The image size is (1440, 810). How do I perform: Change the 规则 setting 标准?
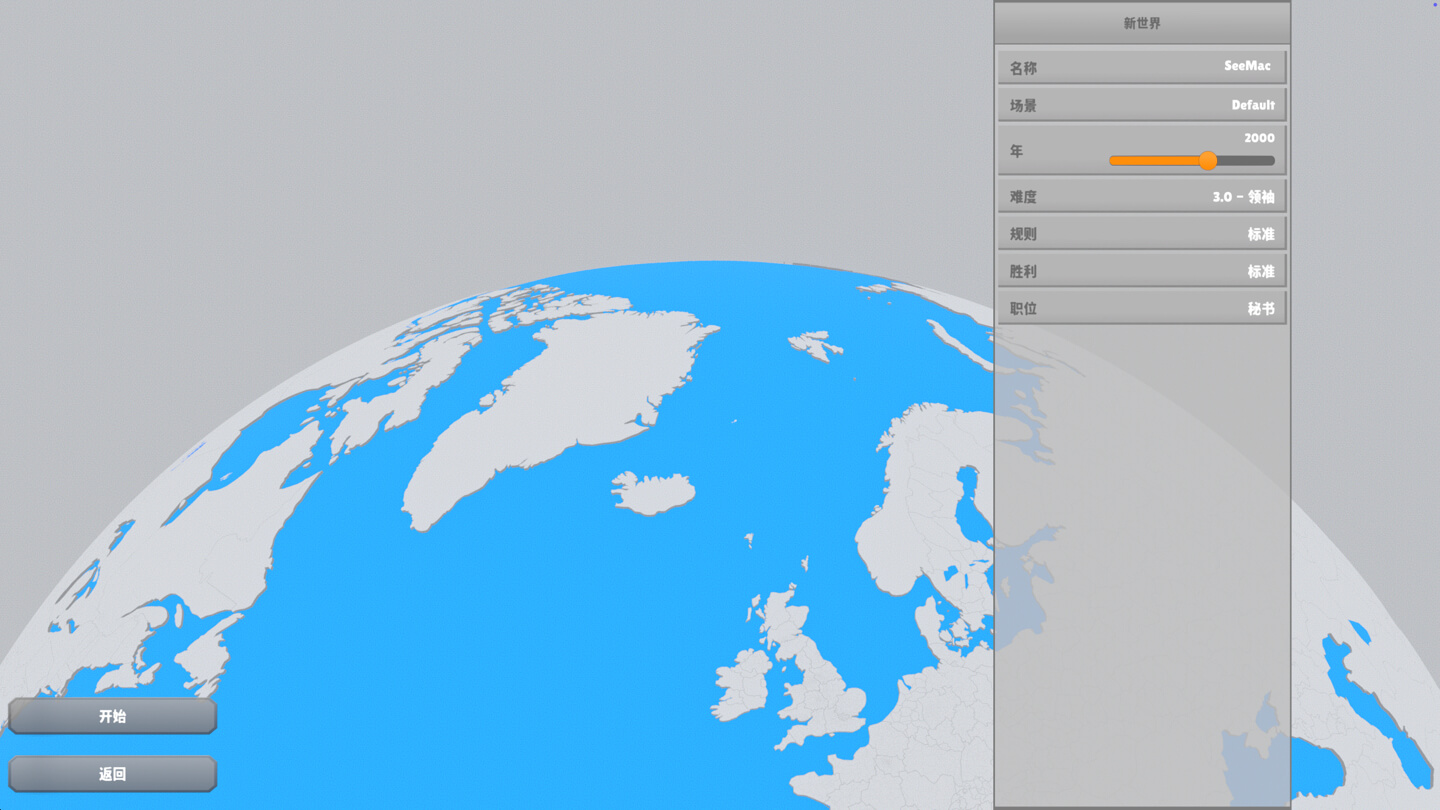pyautogui.click(x=1141, y=233)
